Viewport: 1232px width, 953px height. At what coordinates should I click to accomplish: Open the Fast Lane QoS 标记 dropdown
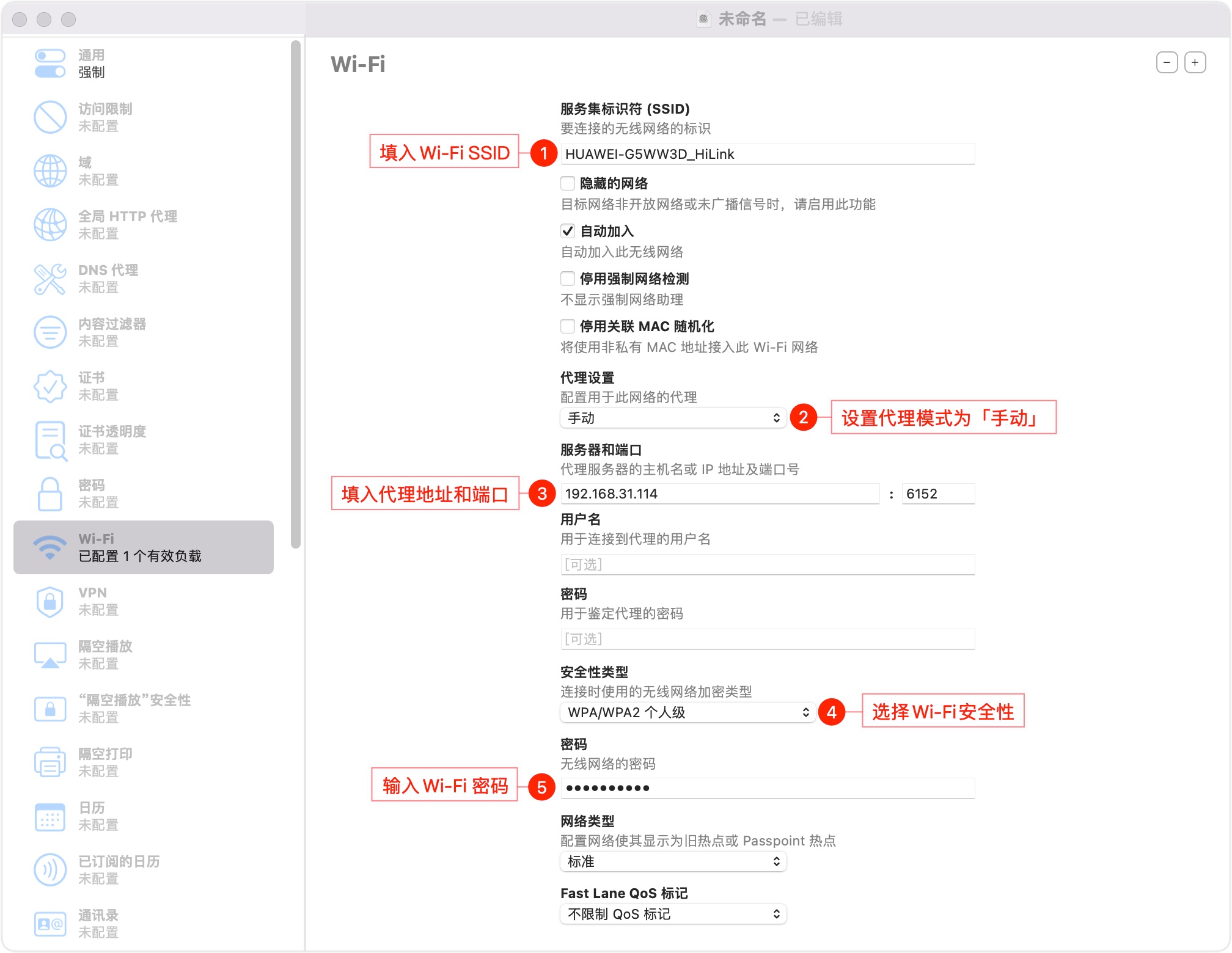[x=673, y=914]
